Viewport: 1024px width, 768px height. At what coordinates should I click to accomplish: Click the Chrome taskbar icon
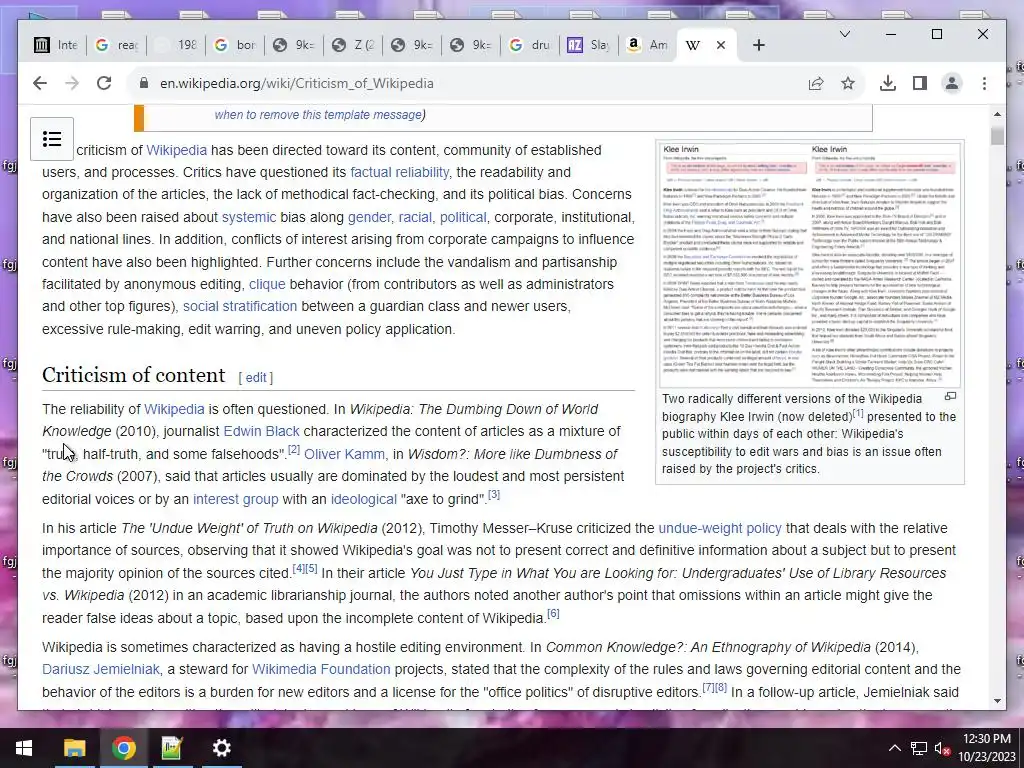(x=123, y=748)
